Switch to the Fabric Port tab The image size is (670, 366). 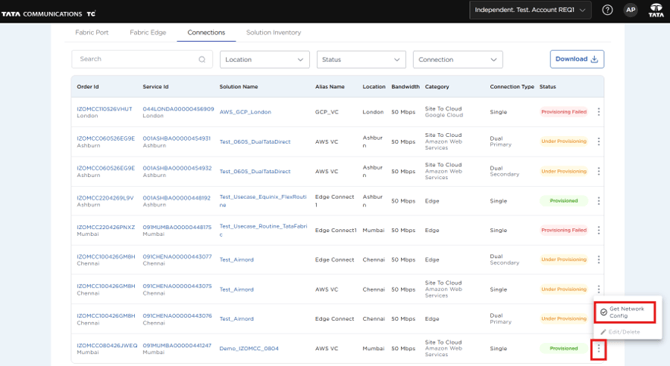[92, 32]
